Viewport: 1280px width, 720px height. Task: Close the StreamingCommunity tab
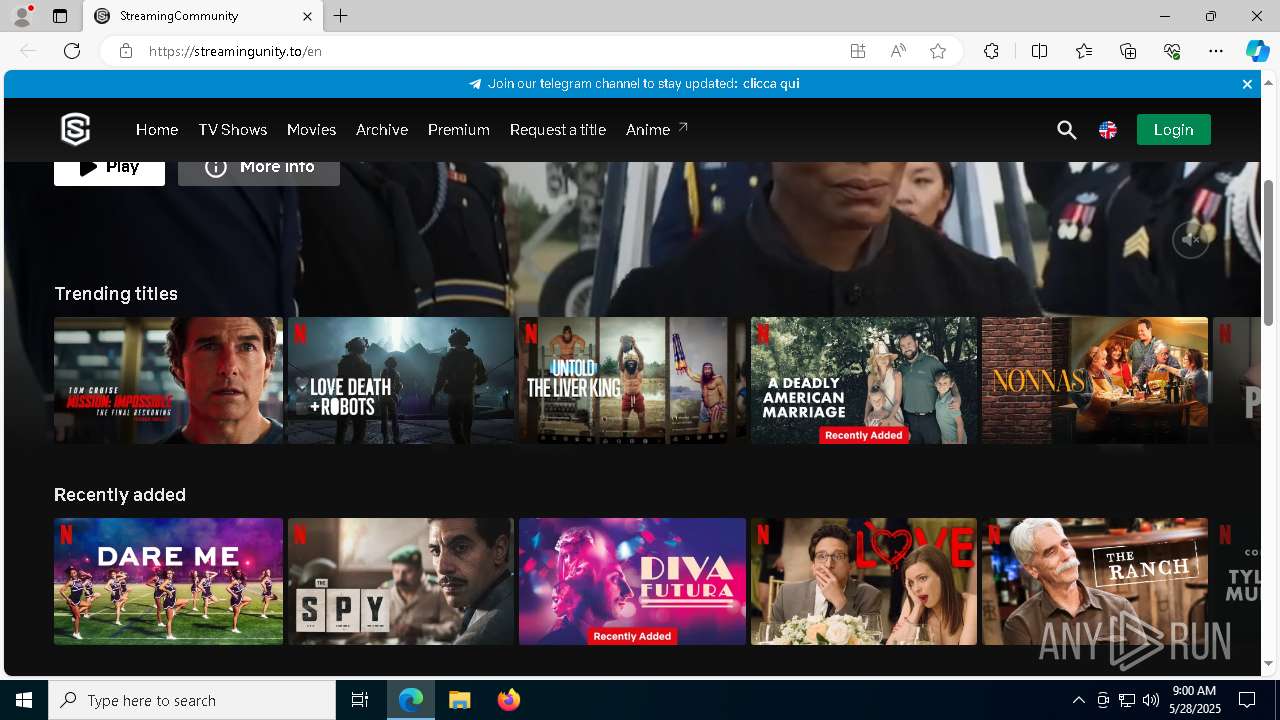(x=307, y=16)
